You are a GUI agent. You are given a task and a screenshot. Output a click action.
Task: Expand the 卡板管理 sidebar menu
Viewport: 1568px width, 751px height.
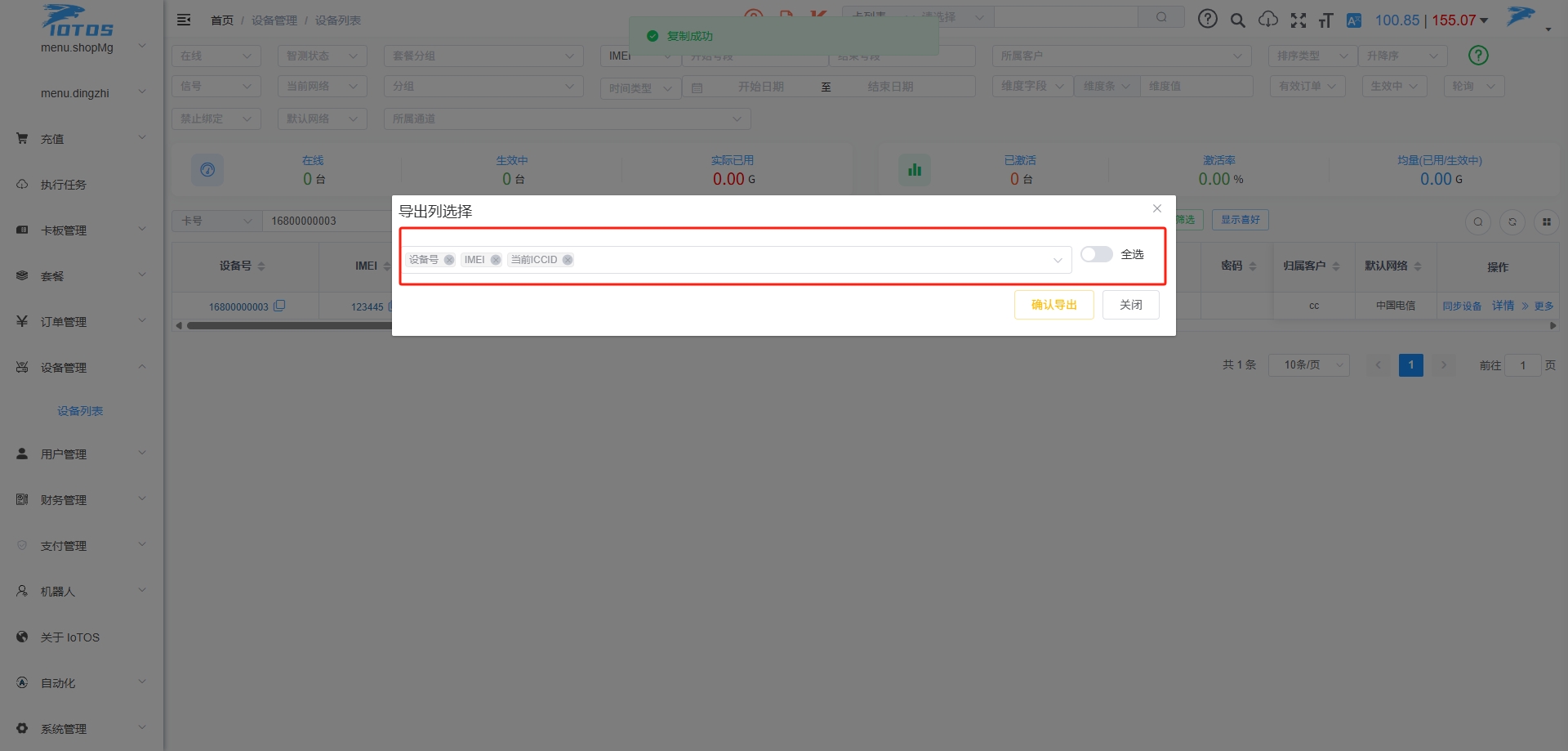click(x=82, y=230)
